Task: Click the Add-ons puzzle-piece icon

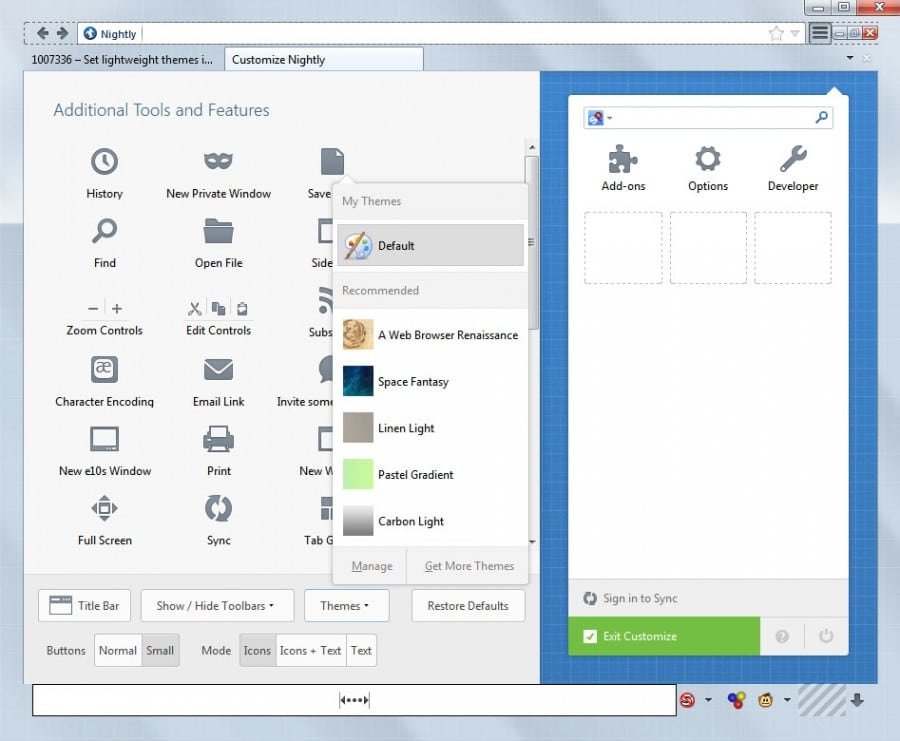Action: coord(623,157)
